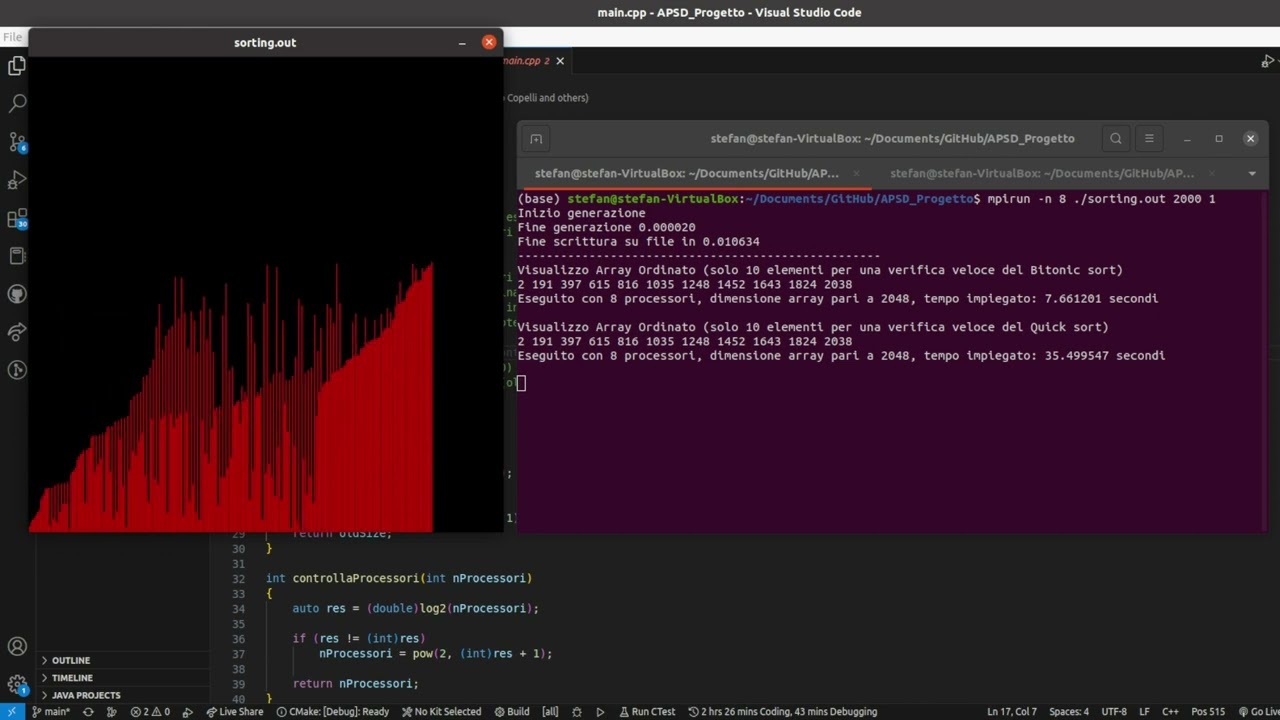This screenshot has width=1280, height=720.
Task: Click Ln 17, Col 7 cursor position
Action: [x=1011, y=712]
